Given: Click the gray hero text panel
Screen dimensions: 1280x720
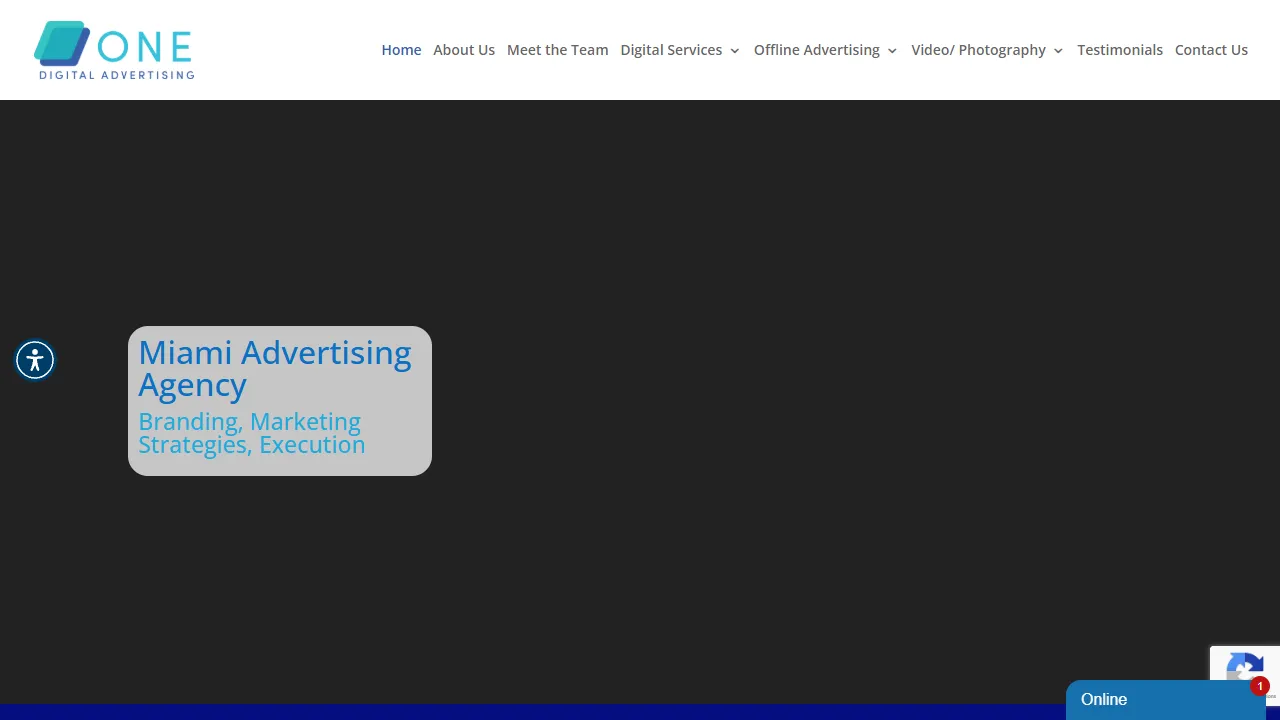Looking at the screenshot, I should 280,400.
